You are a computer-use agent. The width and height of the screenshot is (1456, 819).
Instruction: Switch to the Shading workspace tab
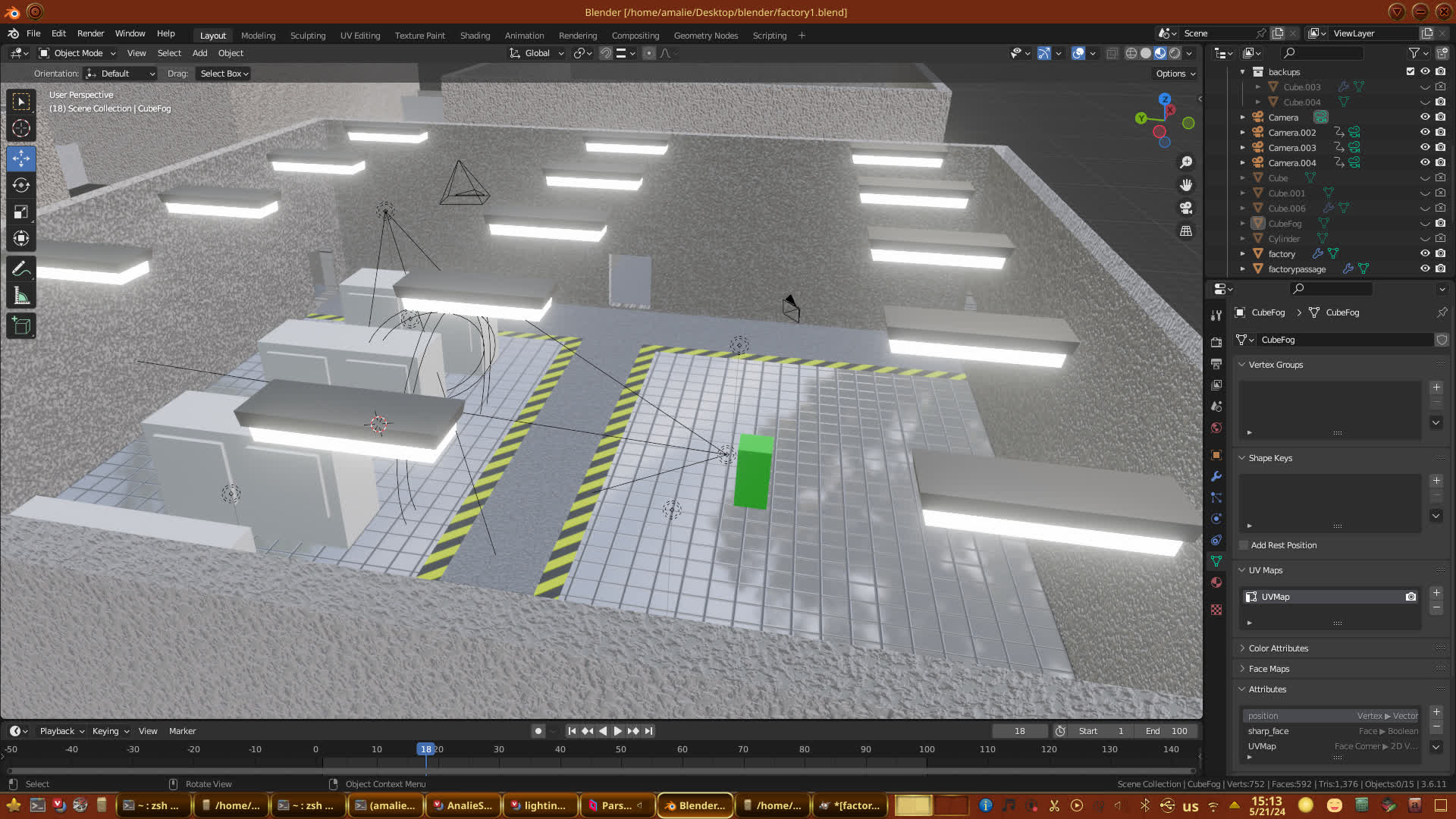(475, 36)
